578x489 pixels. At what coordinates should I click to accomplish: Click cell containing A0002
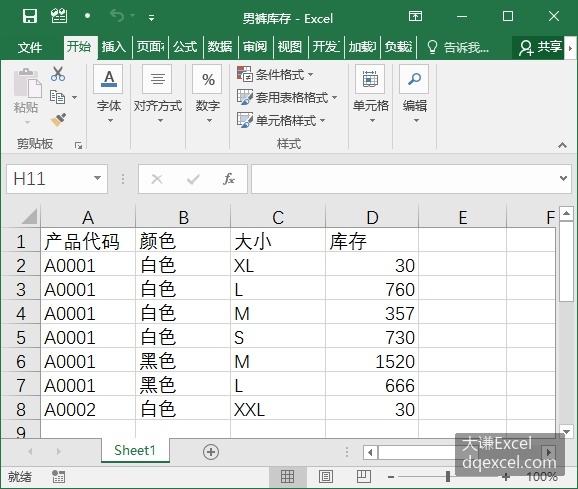(88, 409)
